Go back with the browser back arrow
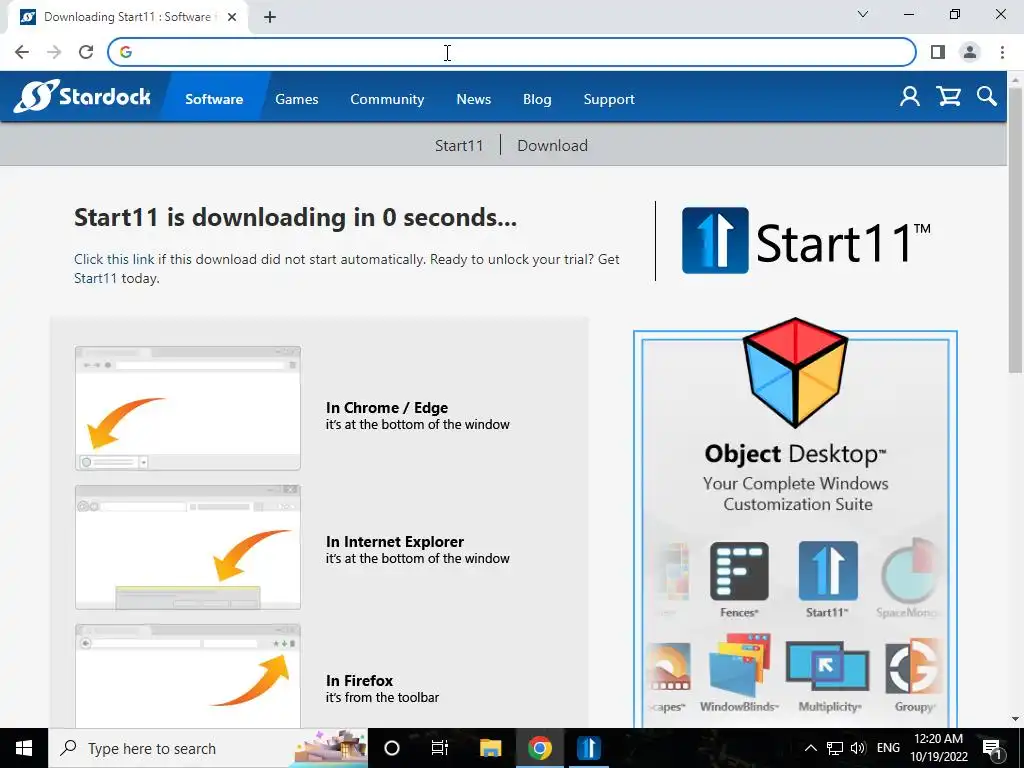Screen dimensions: 1024x768 tap(22, 52)
